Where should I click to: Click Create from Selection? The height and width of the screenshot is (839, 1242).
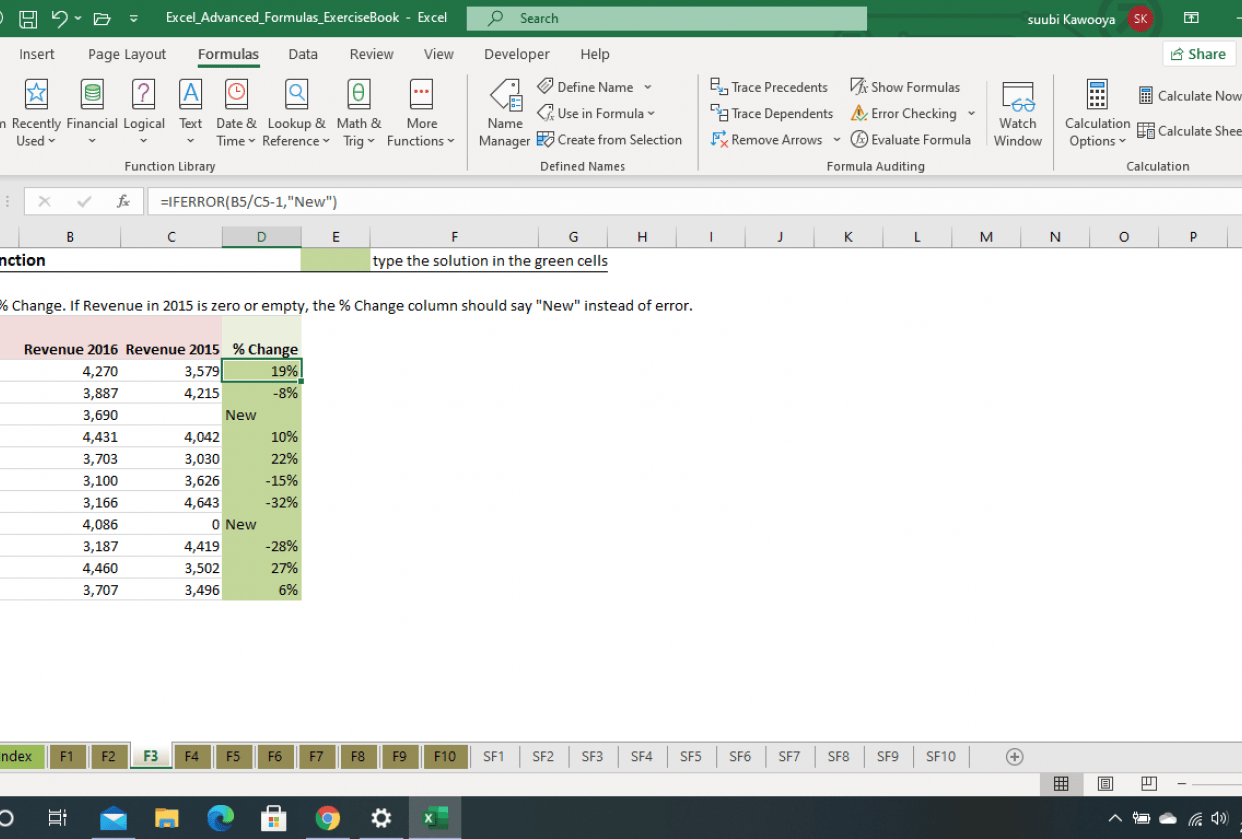pos(610,139)
